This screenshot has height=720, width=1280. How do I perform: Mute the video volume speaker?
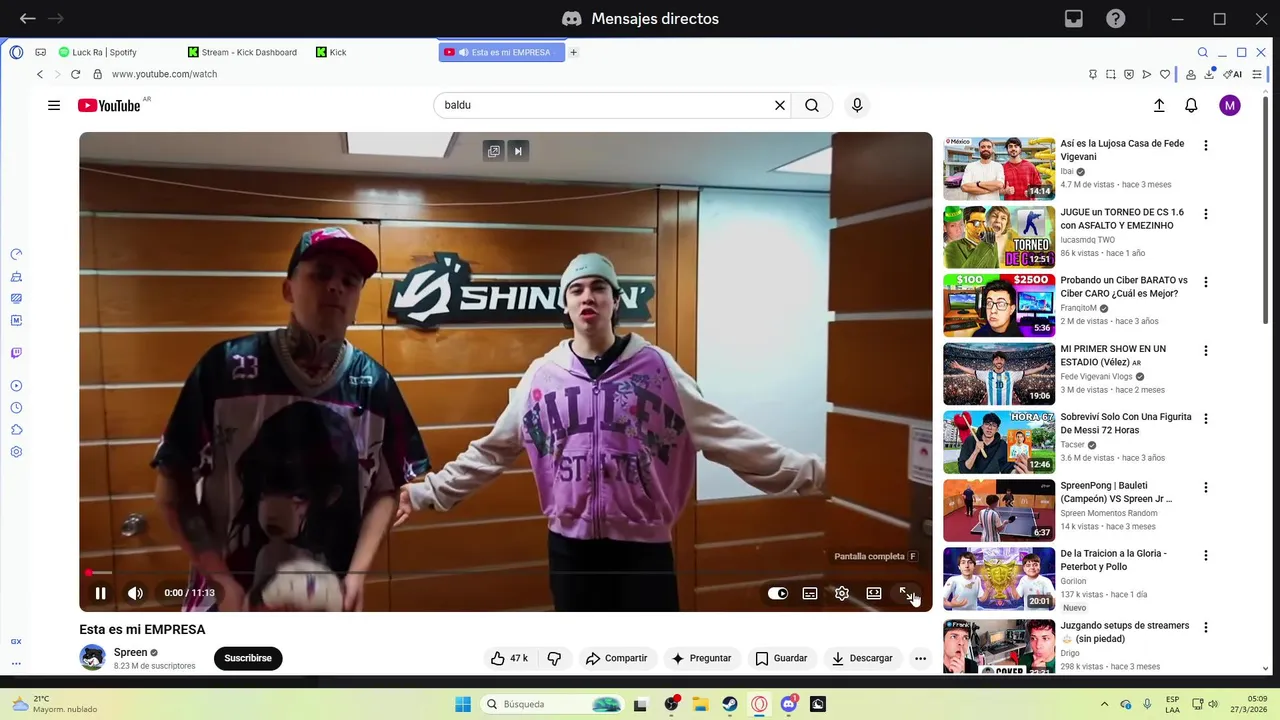(135, 593)
